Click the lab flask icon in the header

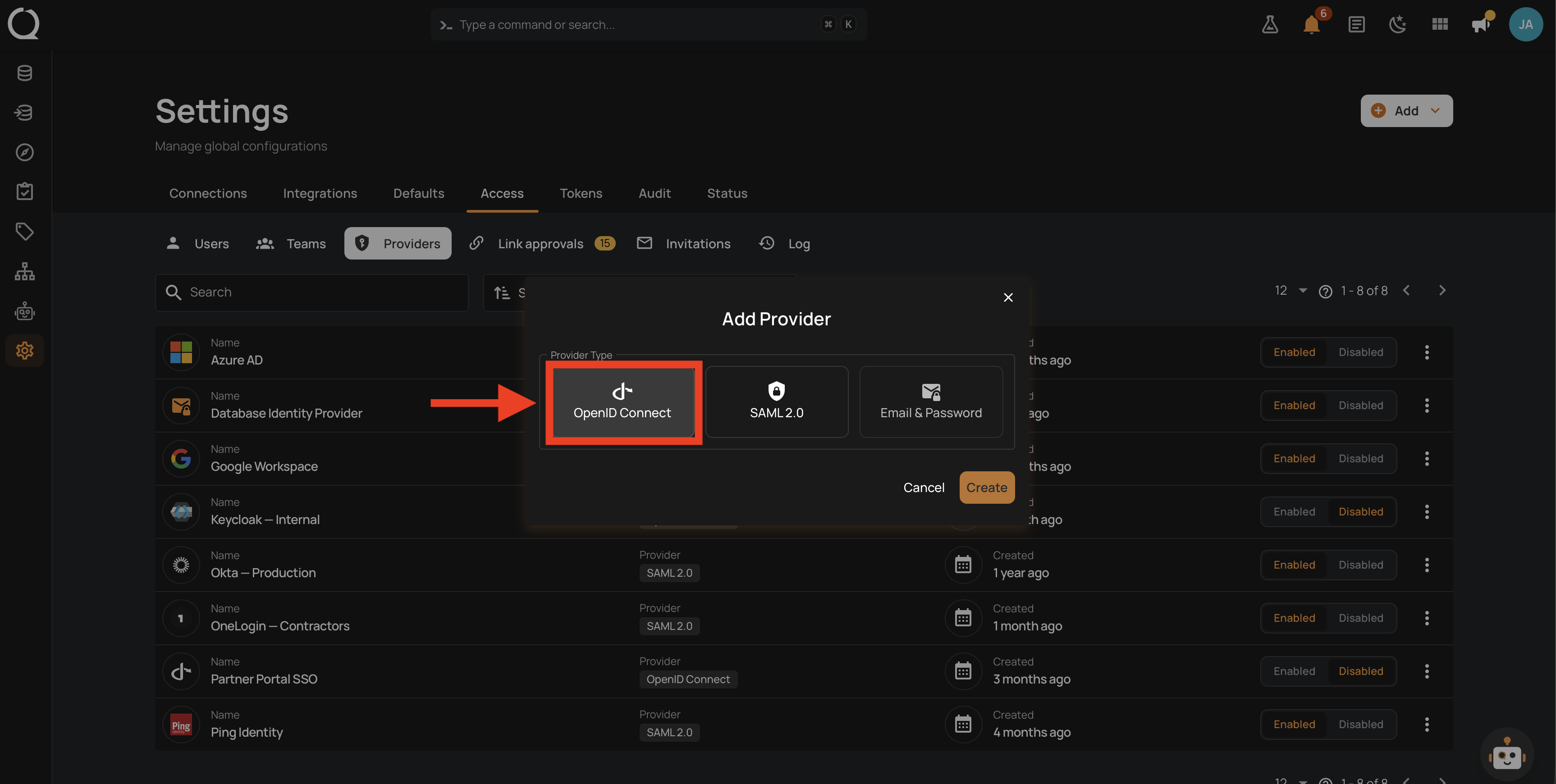tap(1270, 25)
